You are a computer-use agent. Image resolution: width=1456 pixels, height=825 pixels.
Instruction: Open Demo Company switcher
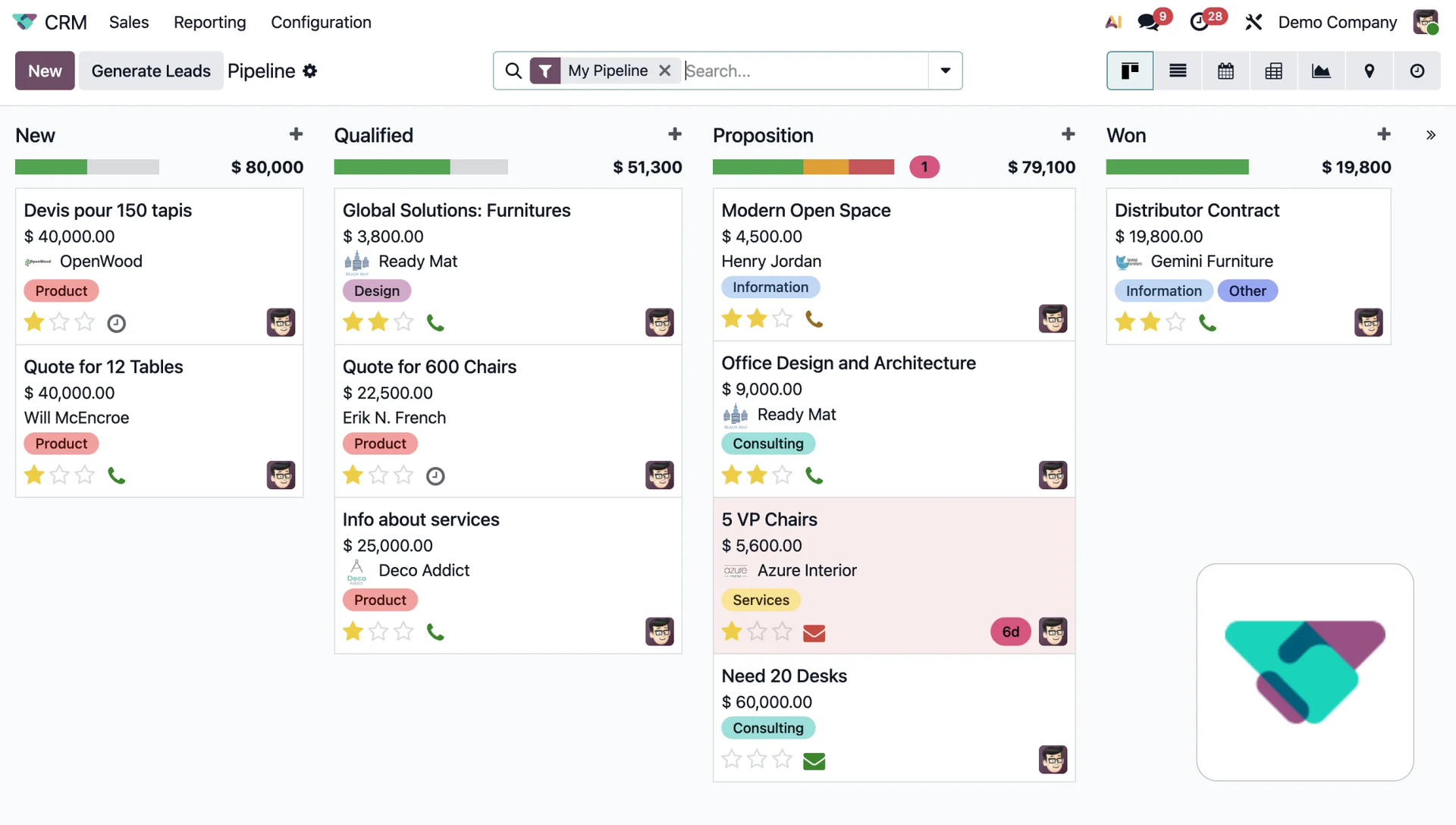click(x=1337, y=22)
